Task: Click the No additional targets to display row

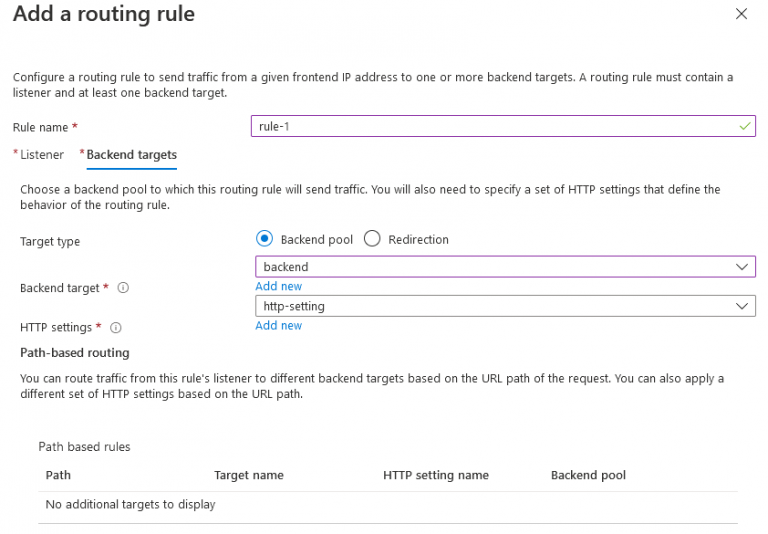Action: pos(131,505)
